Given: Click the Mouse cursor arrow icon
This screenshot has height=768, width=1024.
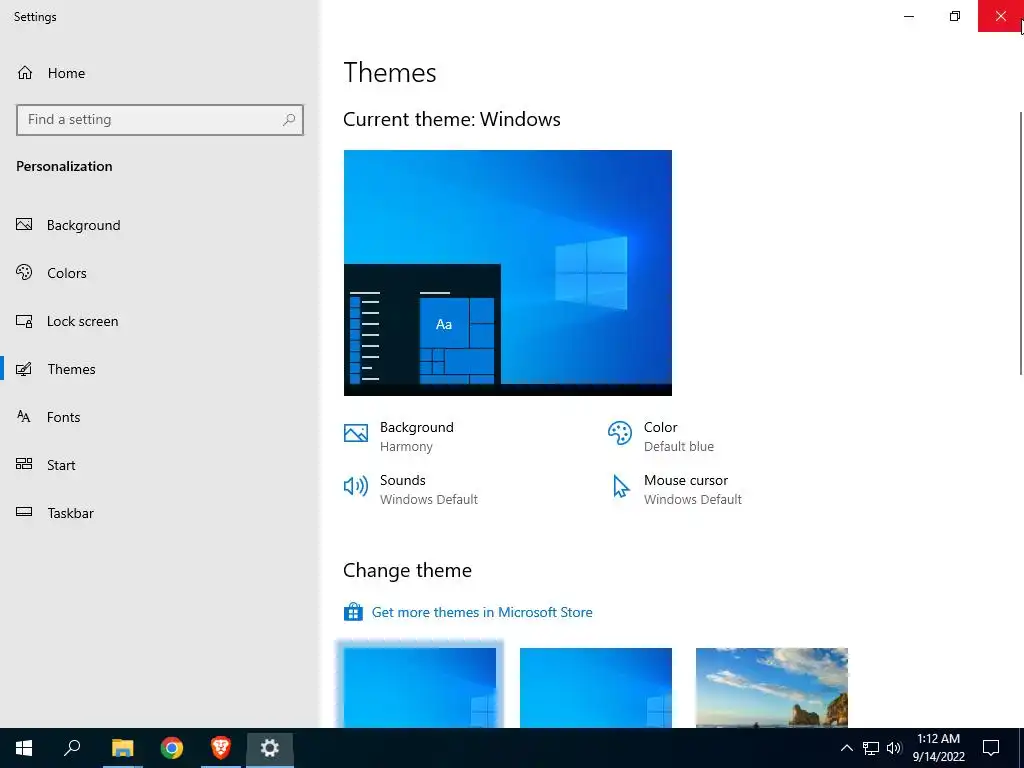Looking at the screenshot, I should pos(620,487).
